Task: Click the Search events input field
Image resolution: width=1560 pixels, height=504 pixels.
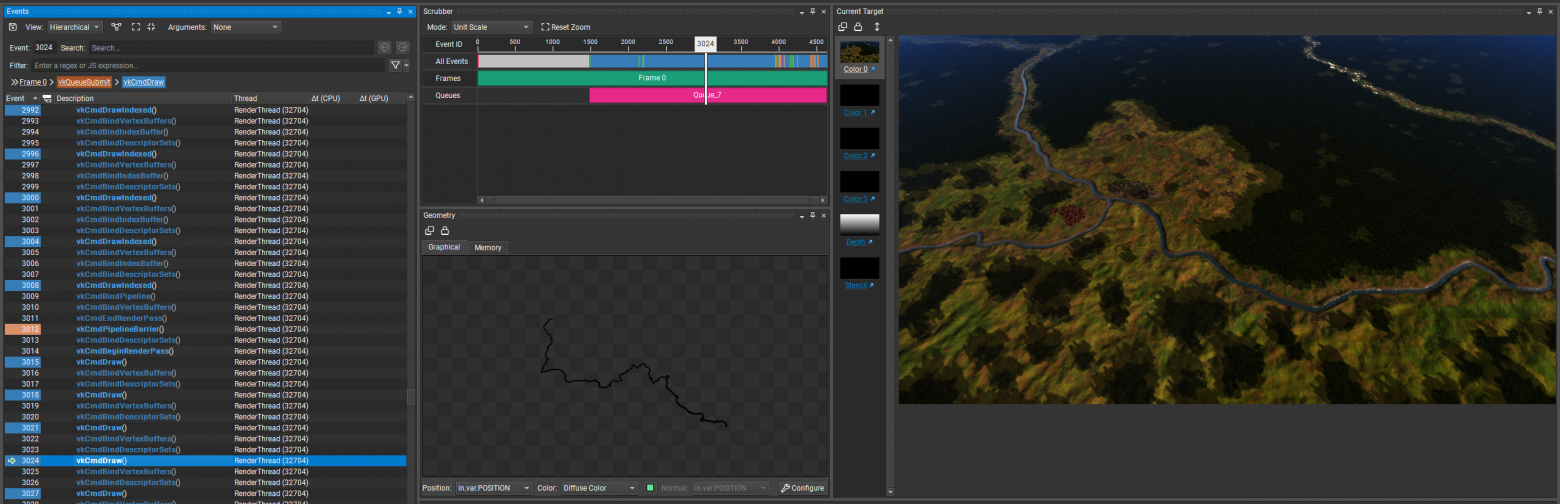Action: tap(230, 47)
